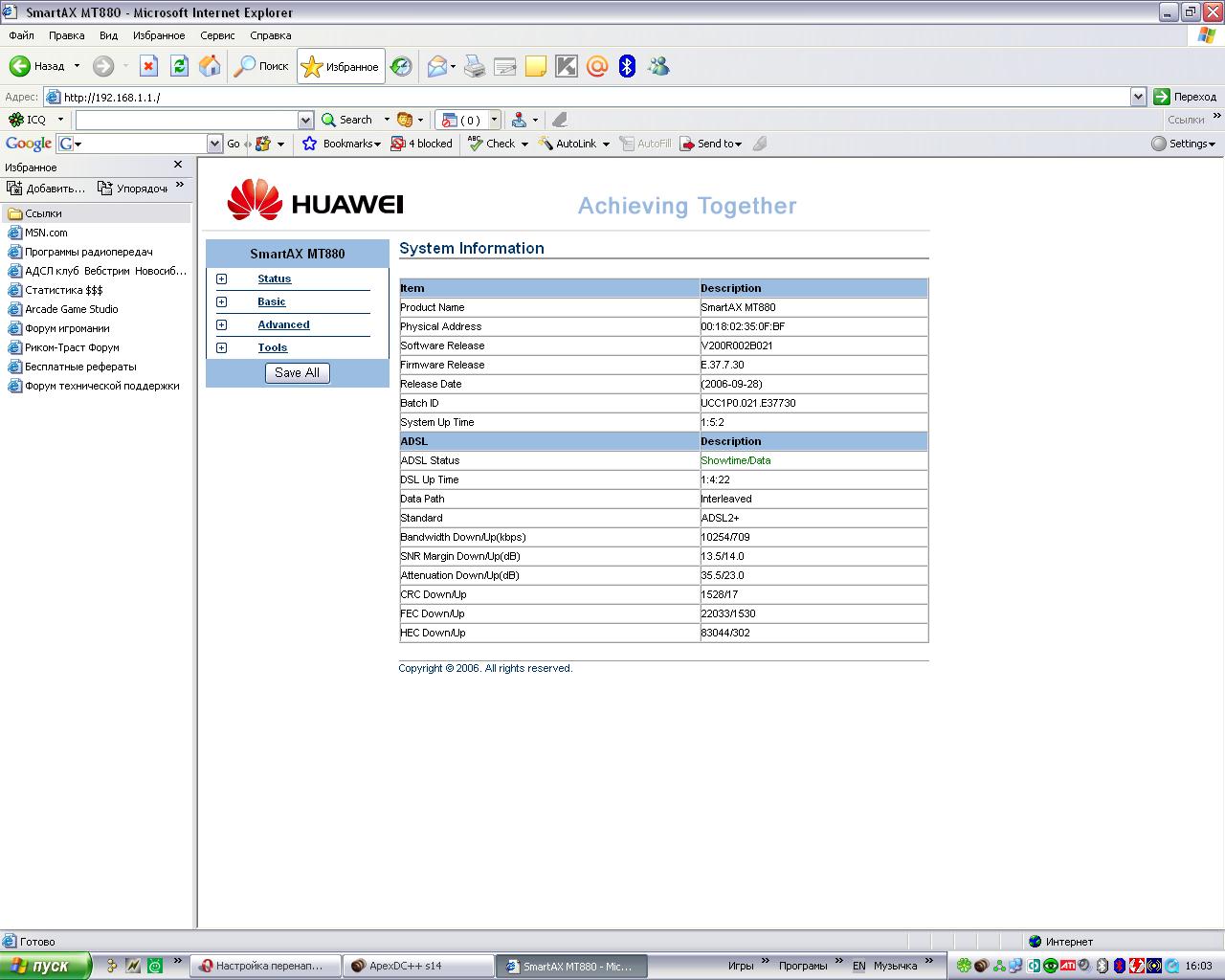1225x980 pixels.
Task: Click the yellow note toolbar icon
Action: (x=536, y=66)
